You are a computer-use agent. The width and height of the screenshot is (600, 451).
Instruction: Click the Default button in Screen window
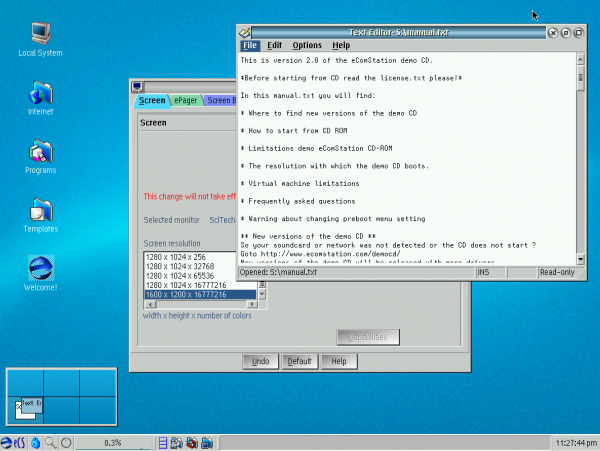[300, 361]
